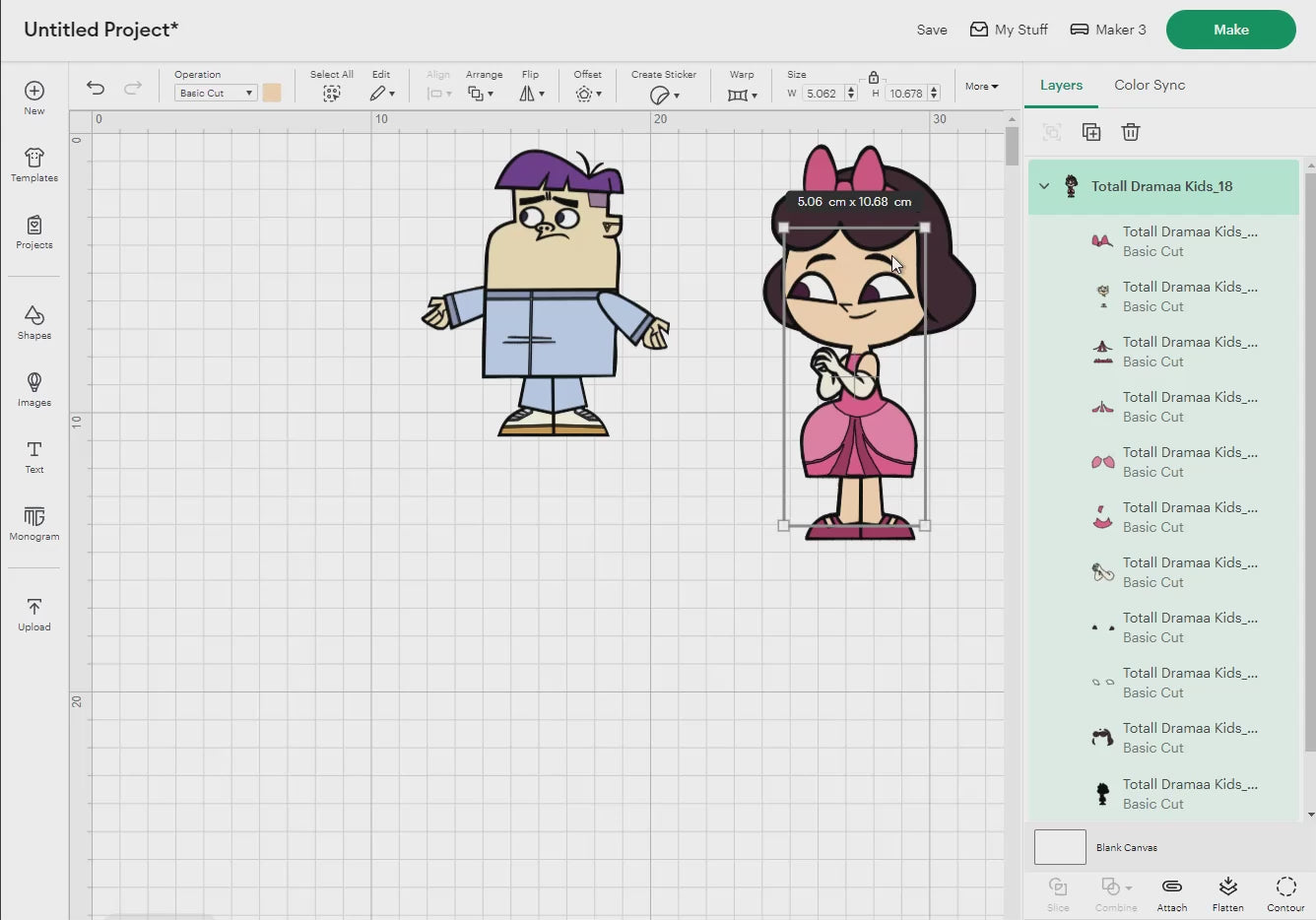Click the Align toolbar option
Screen dimensions: 1316x920
click(x=438, y=87)
